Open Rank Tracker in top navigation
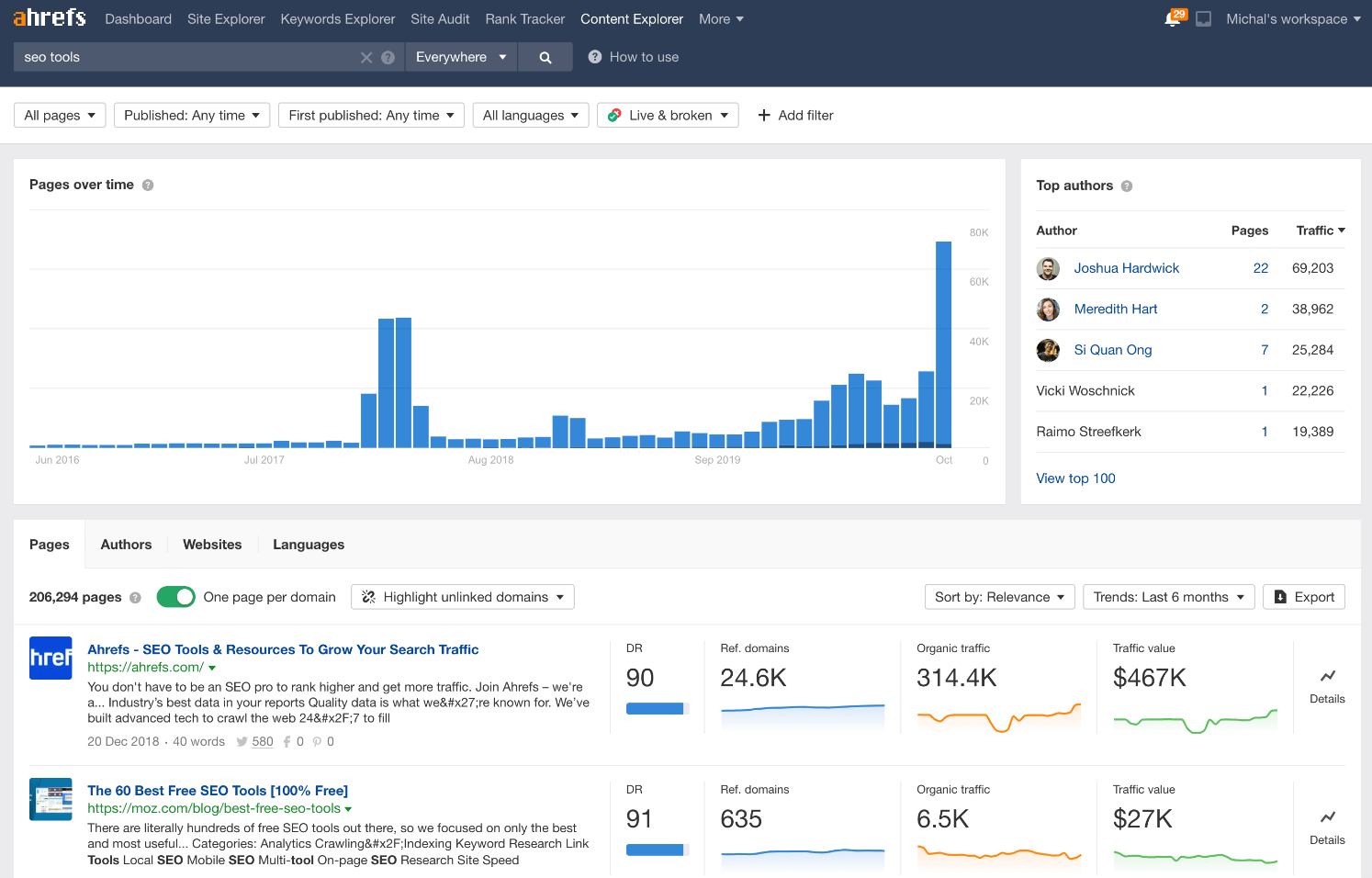 (x=525, y=18)
